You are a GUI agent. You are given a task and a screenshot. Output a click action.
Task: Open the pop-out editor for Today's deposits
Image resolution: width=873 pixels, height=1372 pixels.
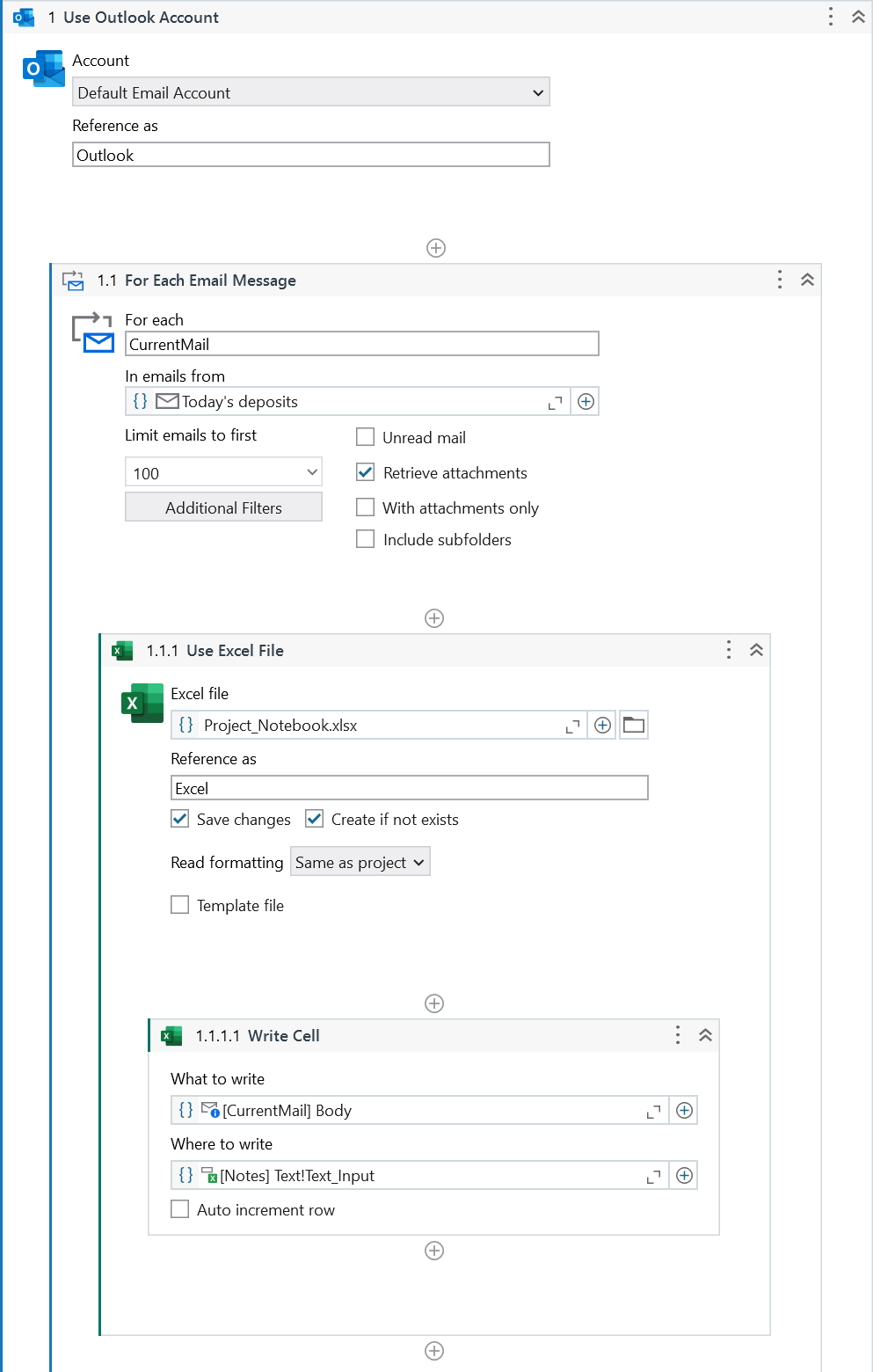[x=554, y=401]
